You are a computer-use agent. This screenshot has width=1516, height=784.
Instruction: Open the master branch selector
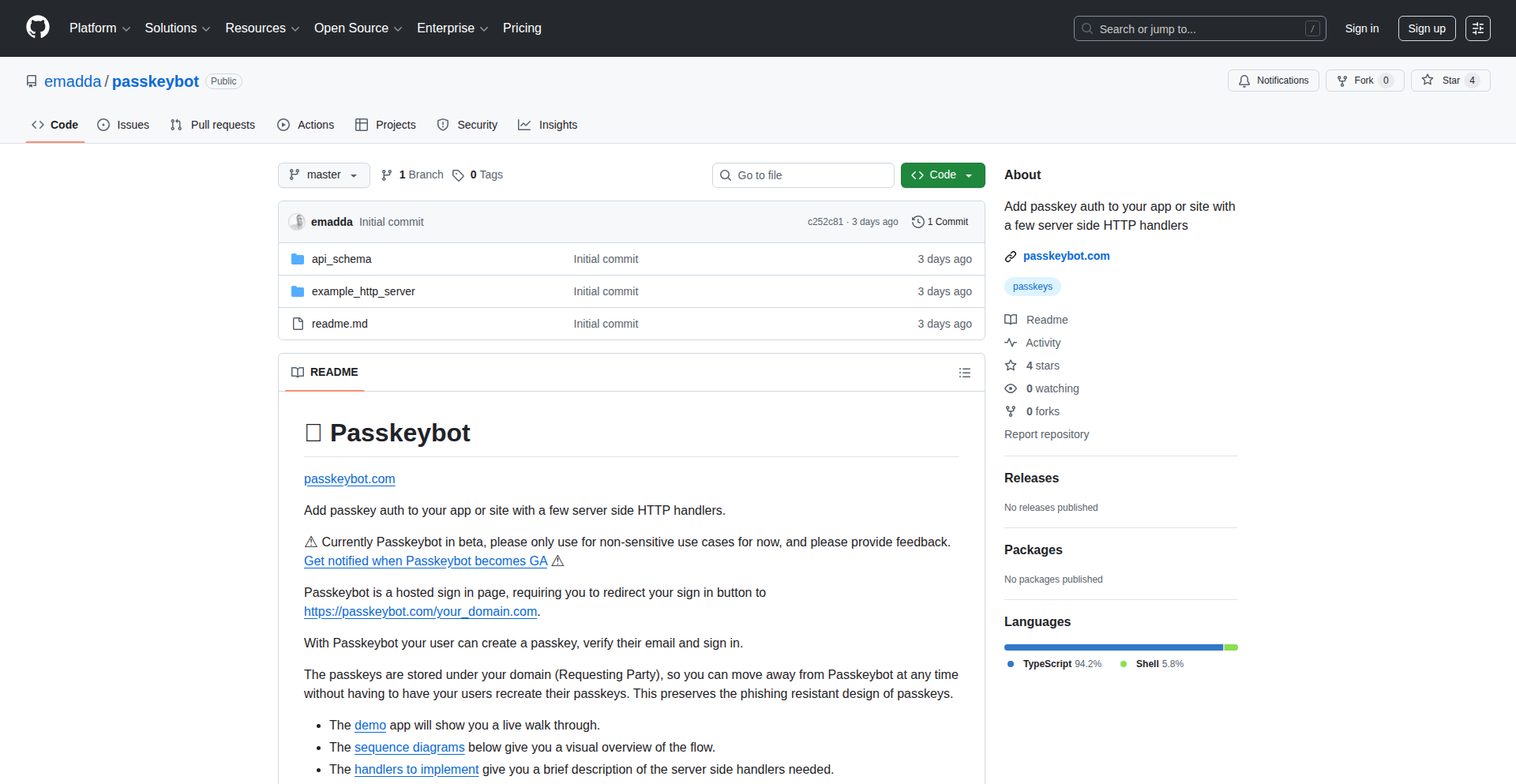click(323, 174)
